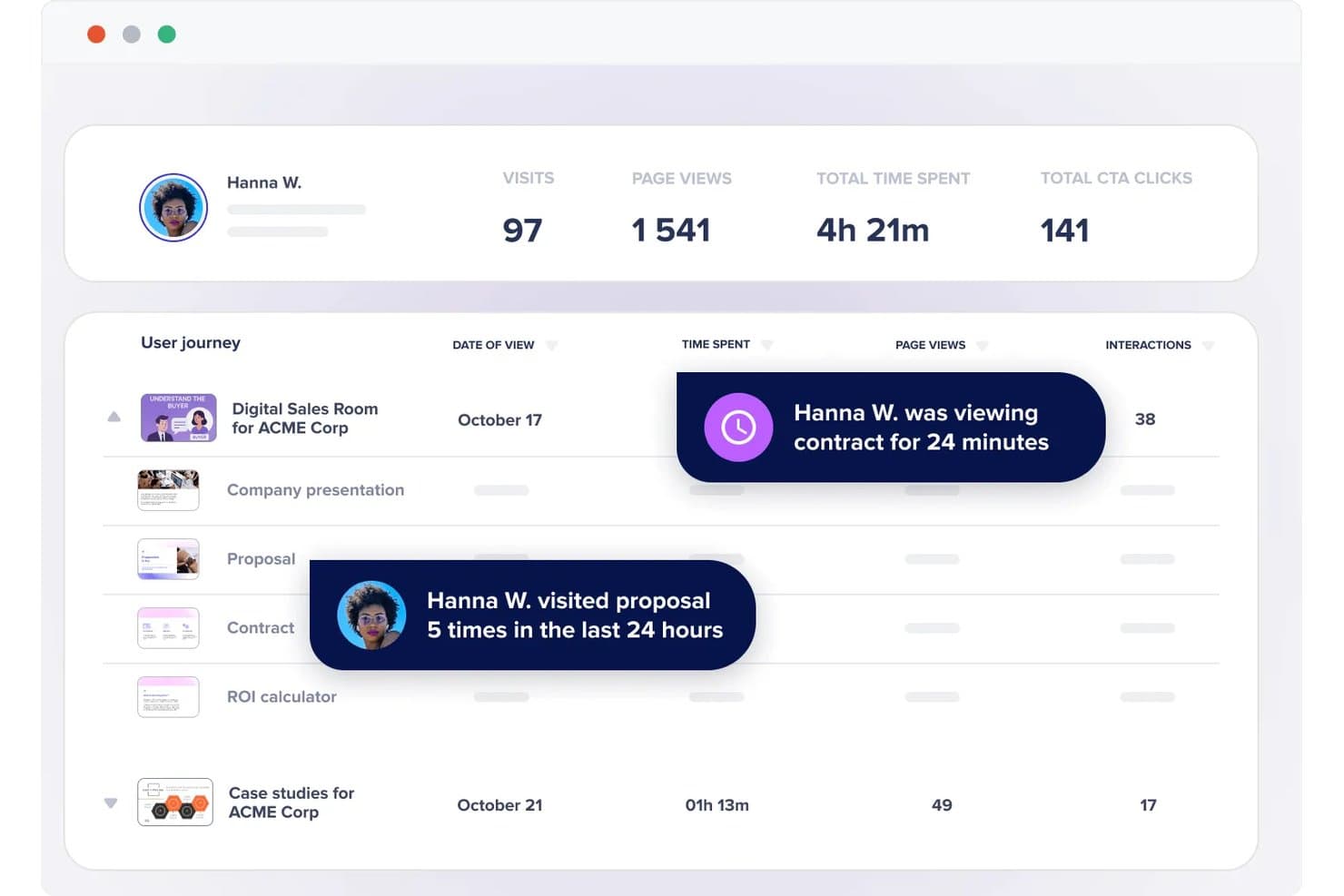Click the green maximize window button

(x=166, y=34)
